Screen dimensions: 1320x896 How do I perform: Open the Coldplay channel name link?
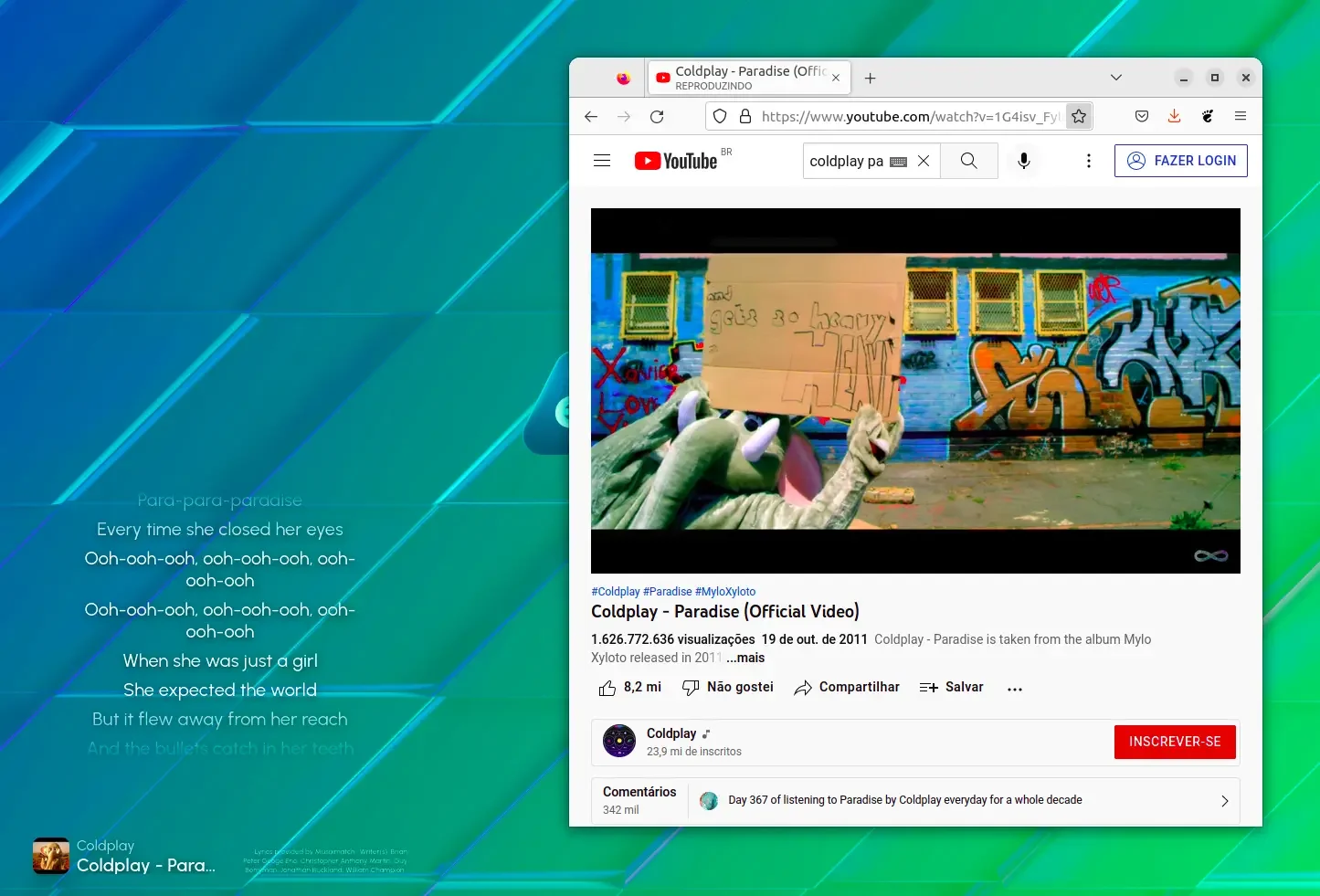[x=671, y=733]
